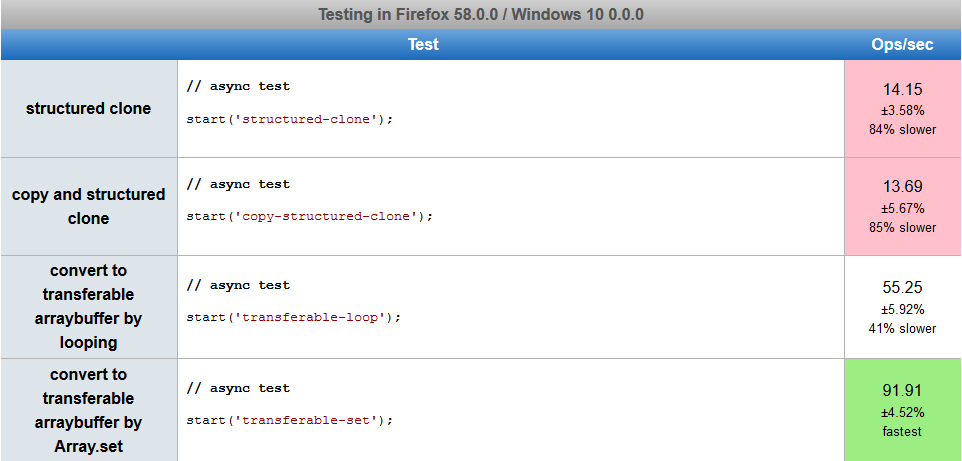Click the "41% slower" text

(x=902, y=328)
